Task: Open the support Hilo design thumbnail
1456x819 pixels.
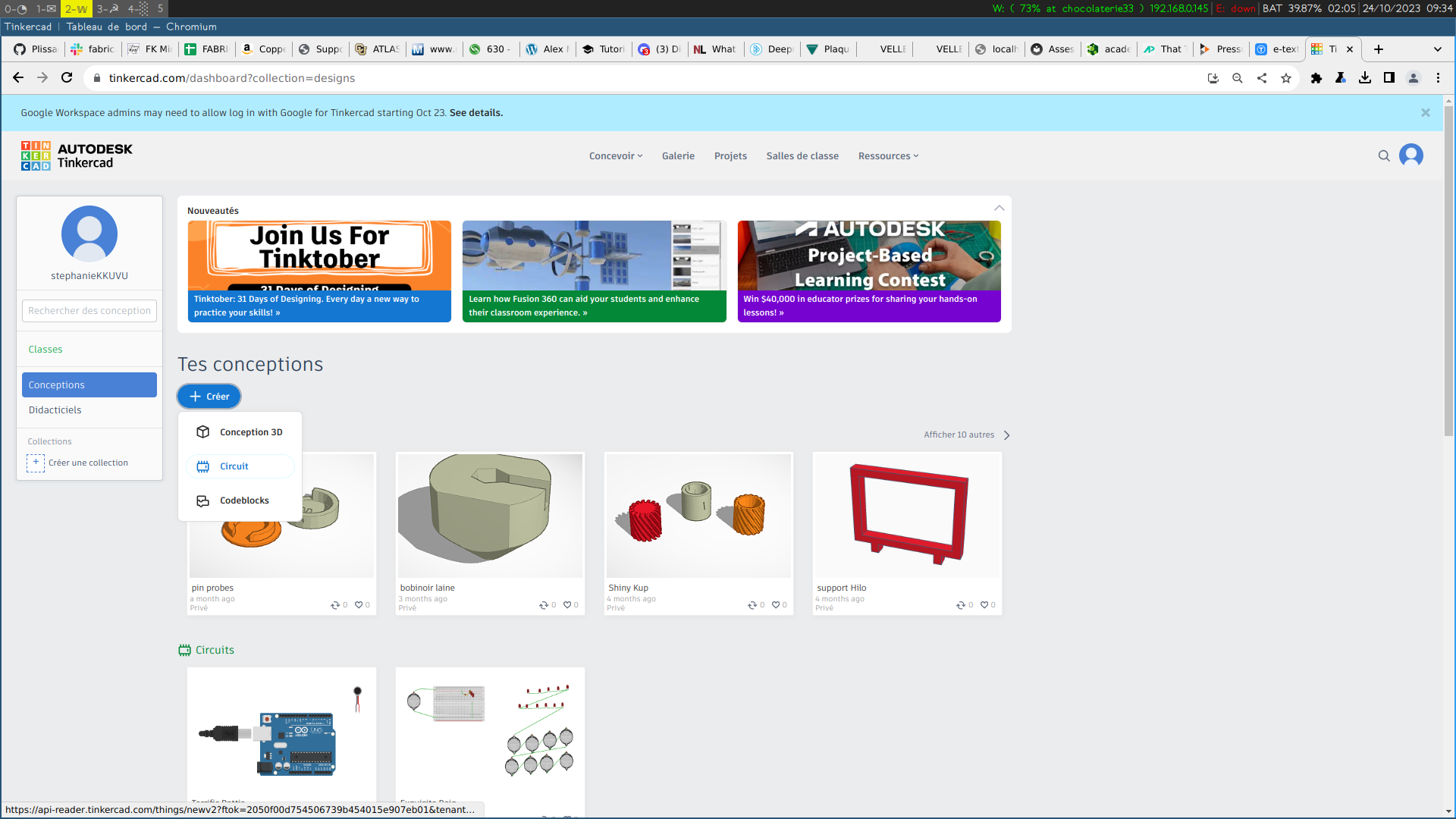Action: 907,516
